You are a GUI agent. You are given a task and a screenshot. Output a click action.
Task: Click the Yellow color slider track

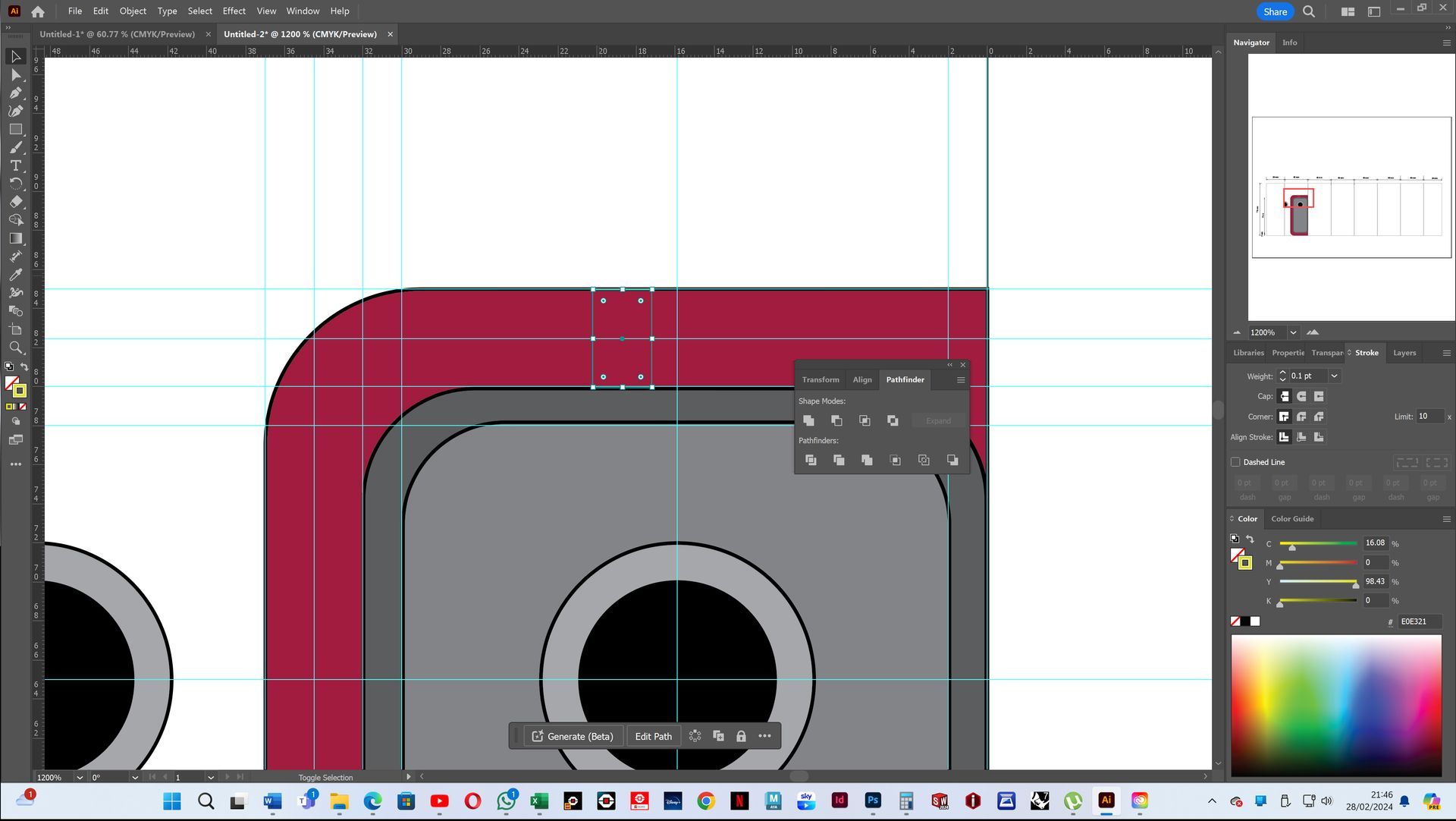[x=1317, y=581]
